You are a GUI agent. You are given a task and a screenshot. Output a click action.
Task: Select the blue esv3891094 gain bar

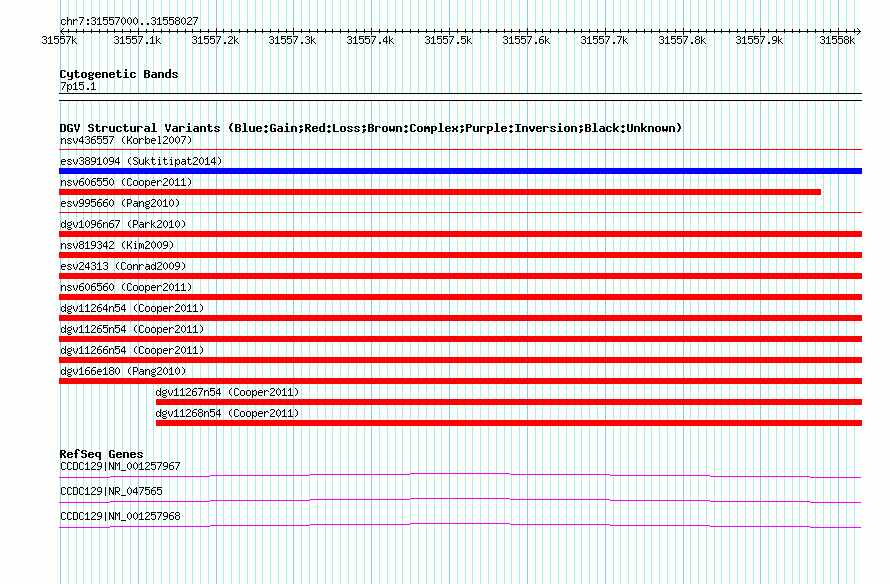(x=460, y=171)
